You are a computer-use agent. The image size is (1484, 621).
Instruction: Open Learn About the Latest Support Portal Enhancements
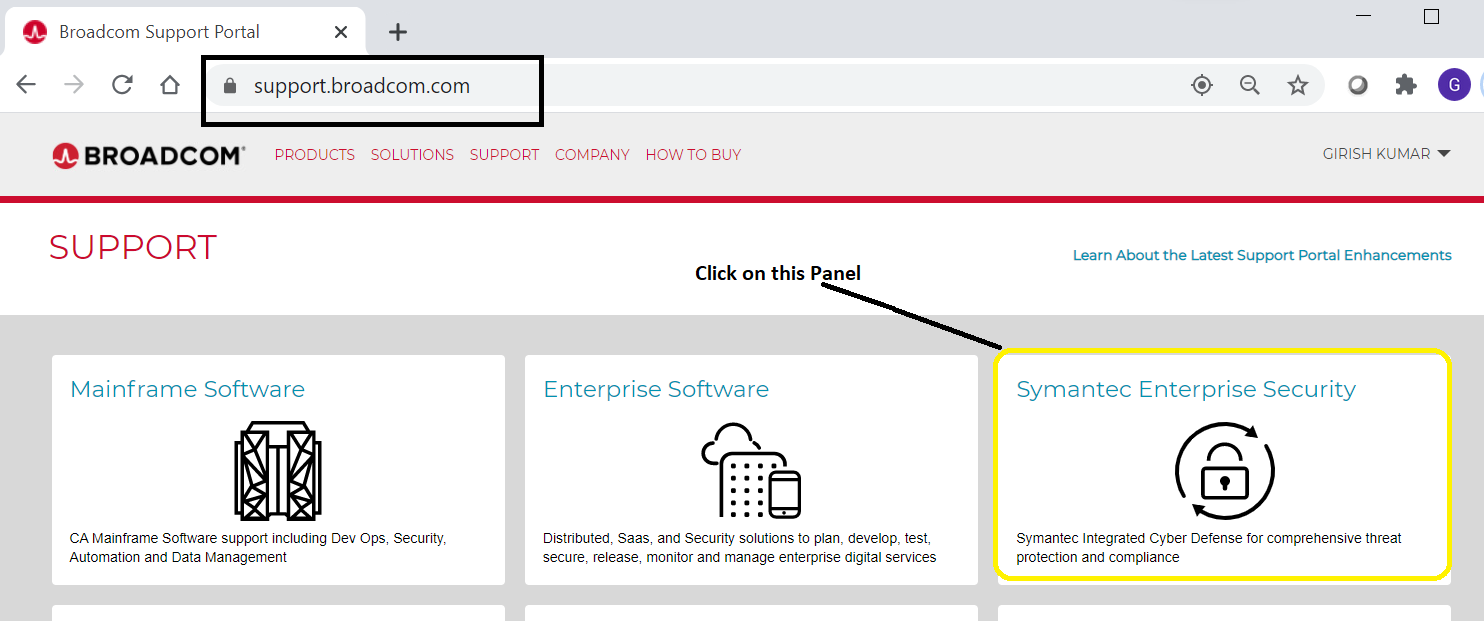(1262, 255)
